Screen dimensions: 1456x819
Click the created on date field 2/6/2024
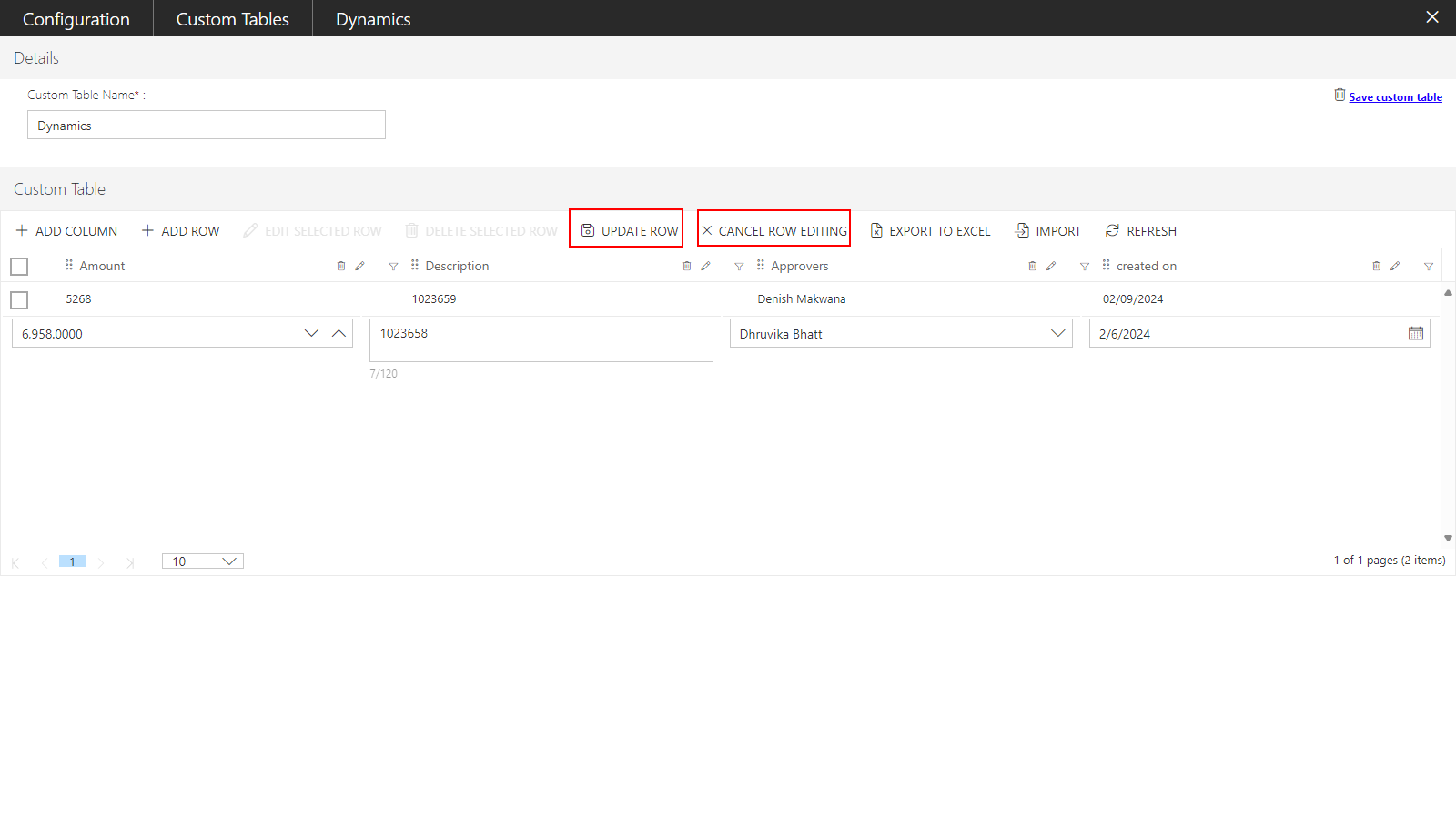(x=1259, y=333)
